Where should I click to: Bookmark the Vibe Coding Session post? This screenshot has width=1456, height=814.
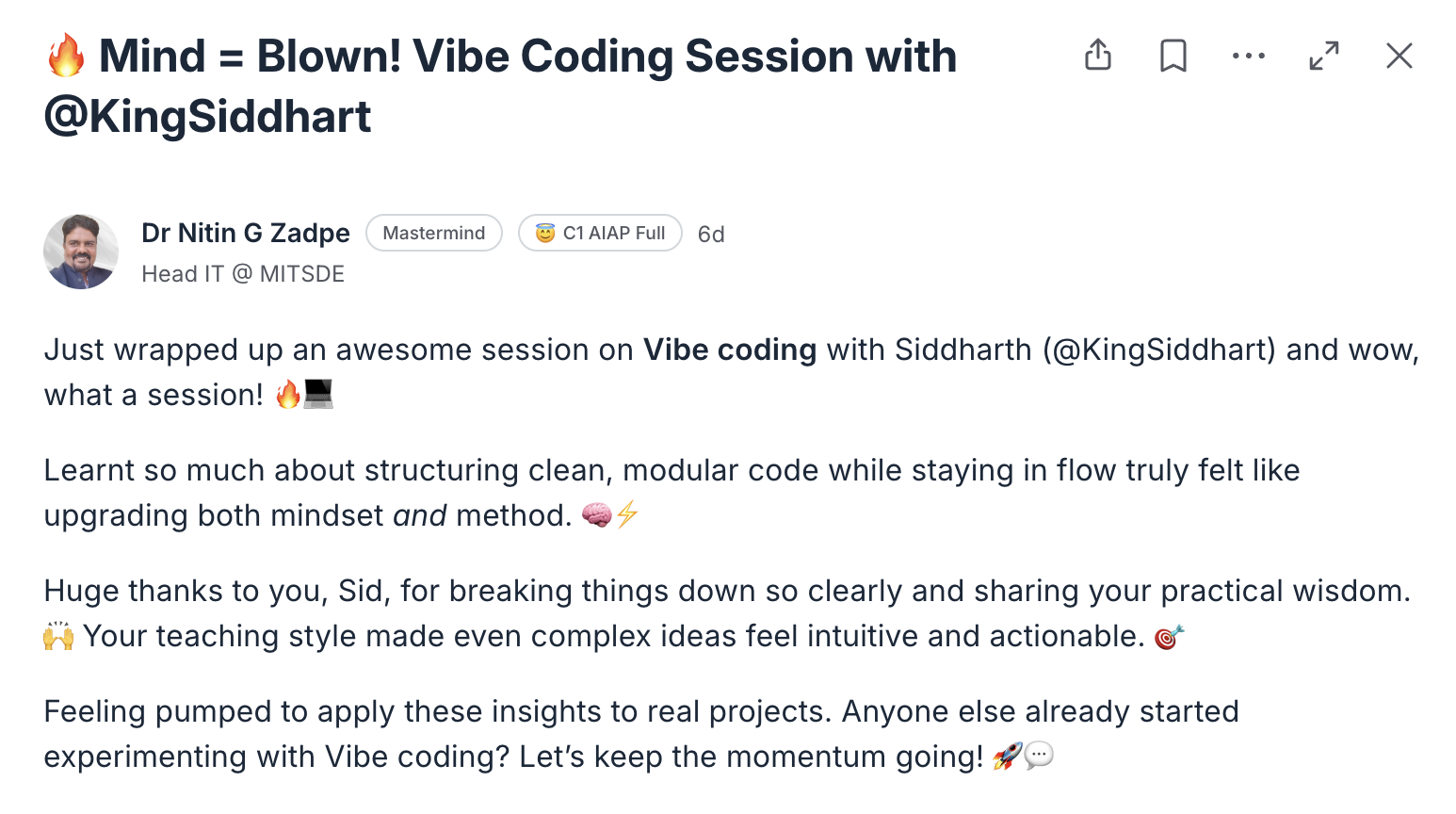pyautogui.click(x=1173, y=56)
